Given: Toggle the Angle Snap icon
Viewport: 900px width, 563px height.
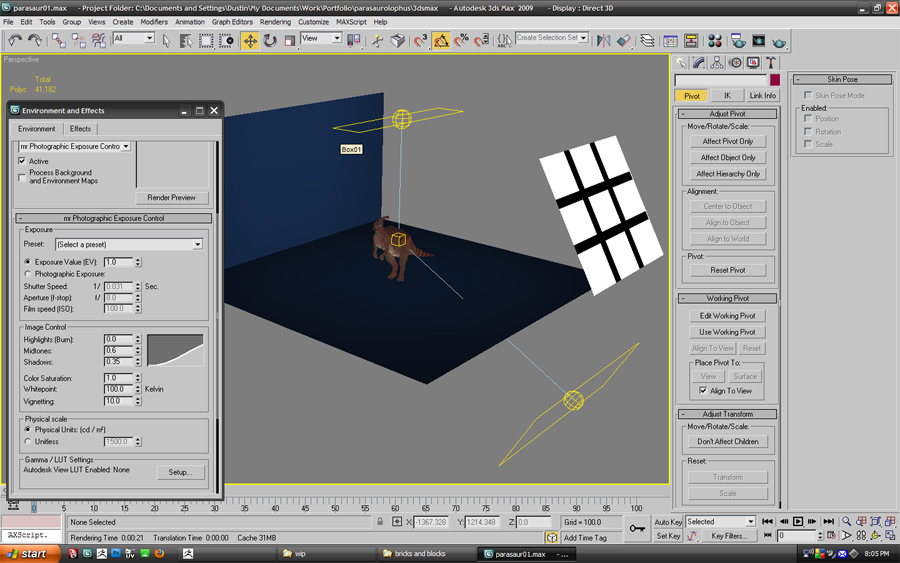Looking at the screenshot, I should tap(441, 40).
